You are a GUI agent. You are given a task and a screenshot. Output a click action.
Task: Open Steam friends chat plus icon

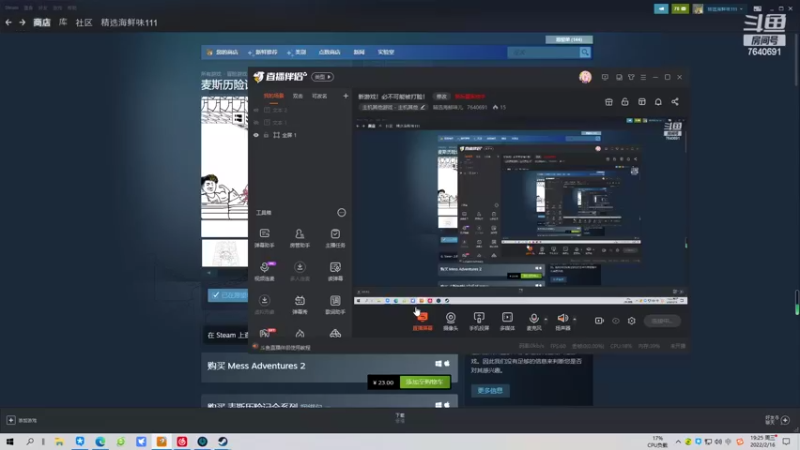[785, 420]
